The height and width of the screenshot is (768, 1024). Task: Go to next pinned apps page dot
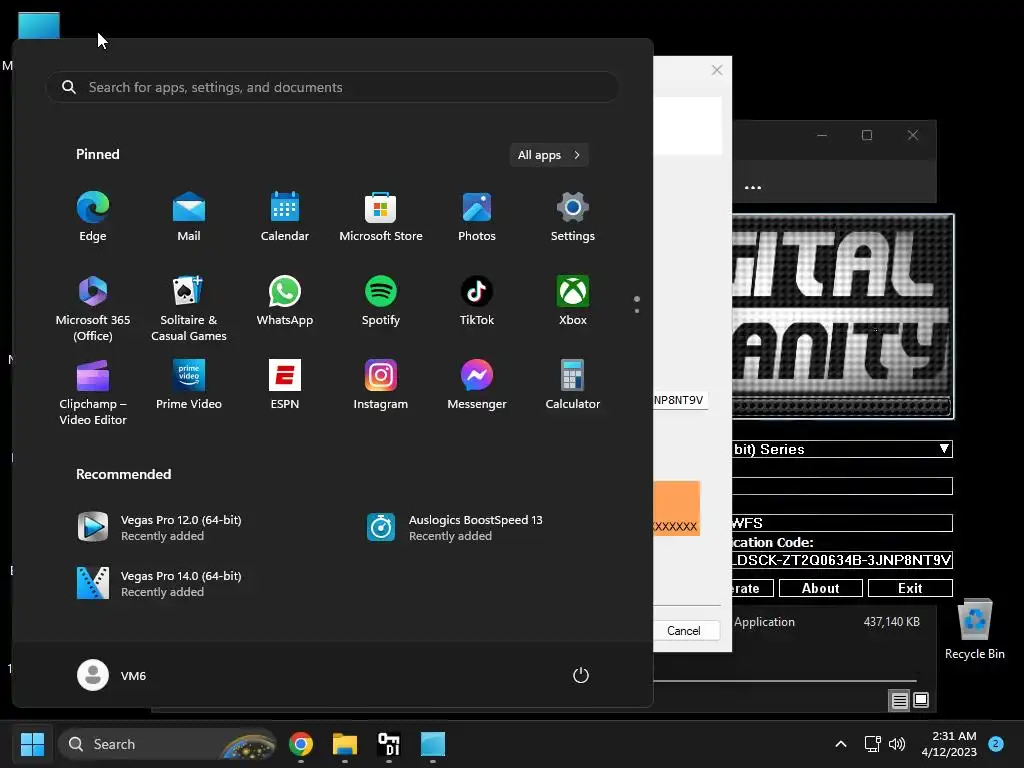[x=637, y=311]
